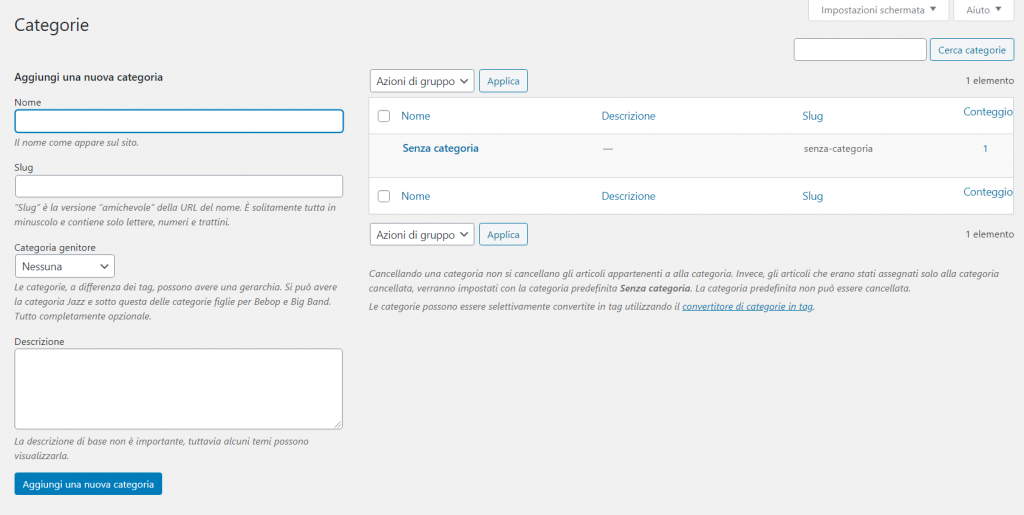Open the Aiuto help tab

(984, 10)
